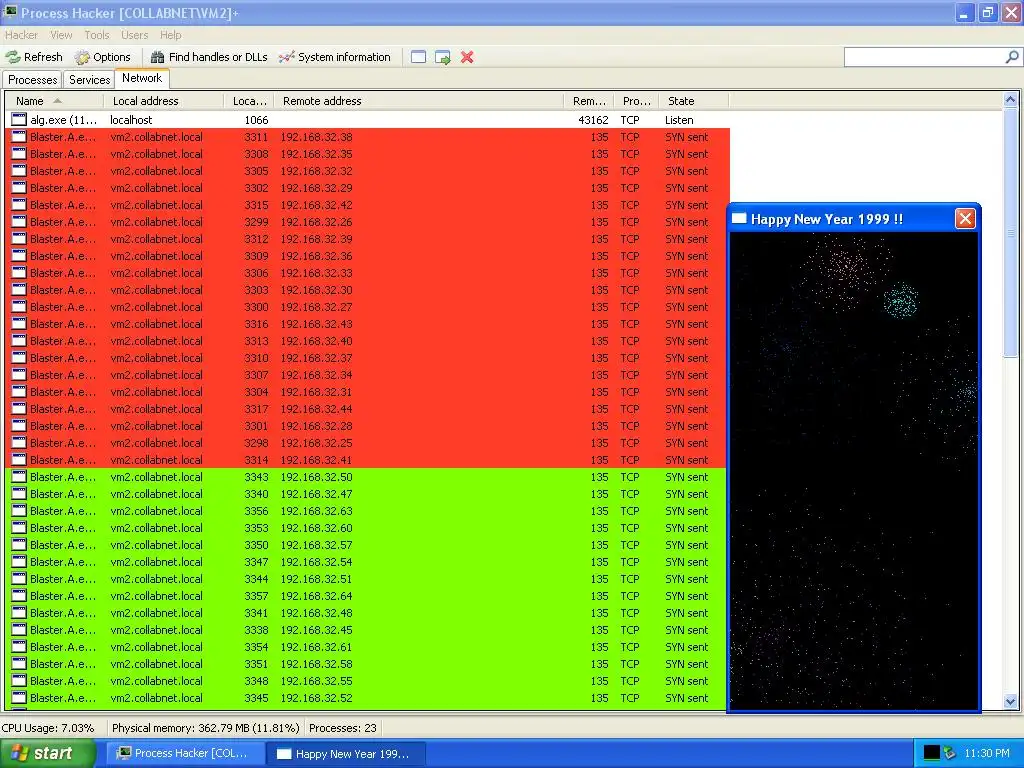Click Blaster icon for remote 192.168.32.41

tap(19, 459)
